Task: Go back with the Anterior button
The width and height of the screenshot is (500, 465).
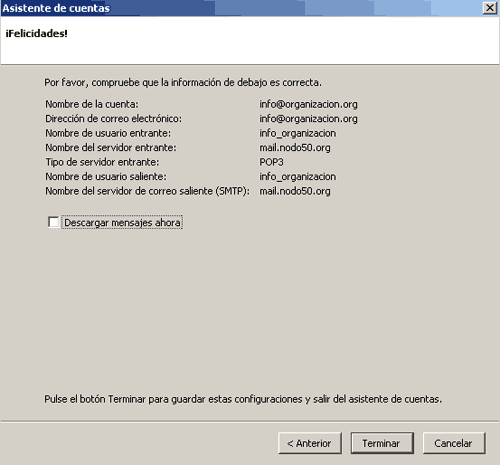Action: [x=310, y=443]
